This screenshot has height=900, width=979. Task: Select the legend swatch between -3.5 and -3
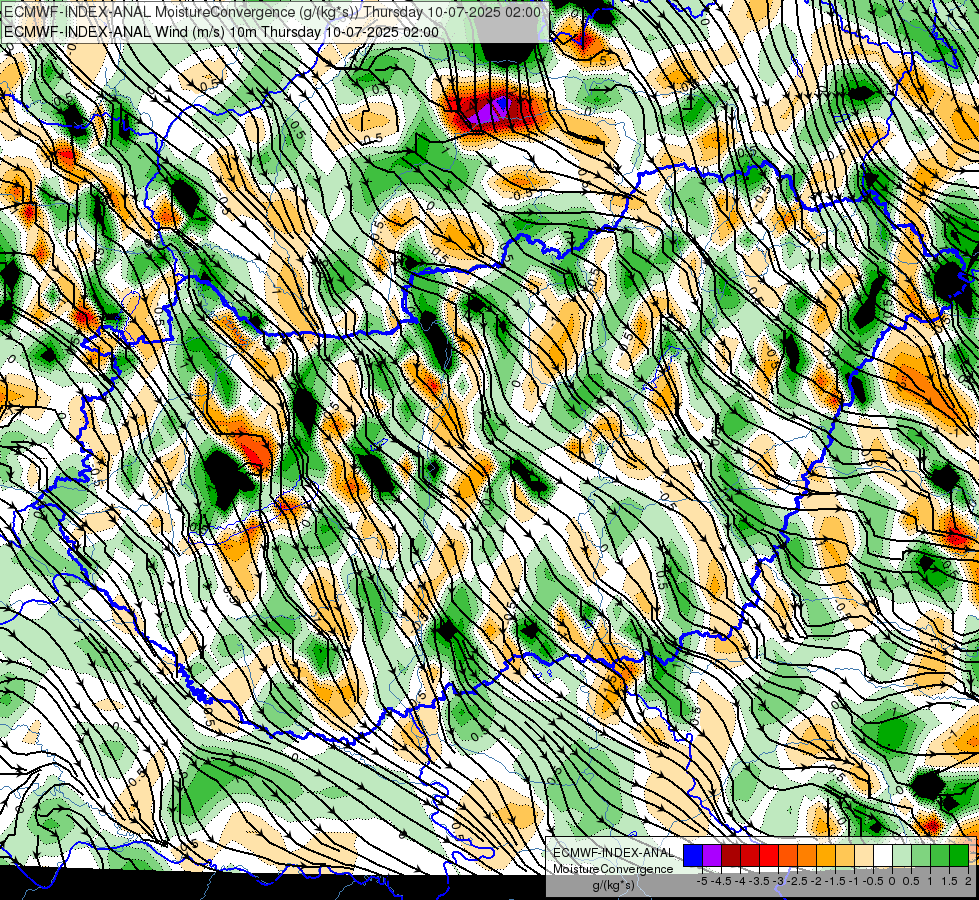pos(769,855)
